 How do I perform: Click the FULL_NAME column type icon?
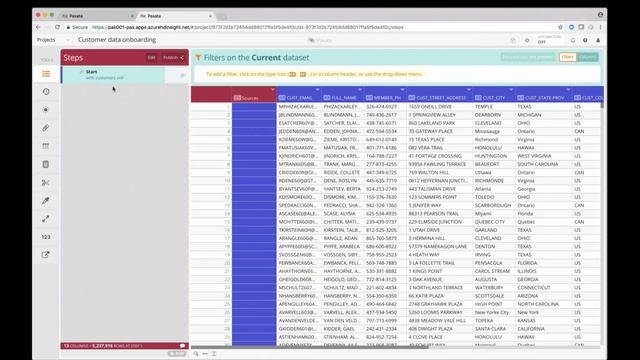[x=327, y=98]
